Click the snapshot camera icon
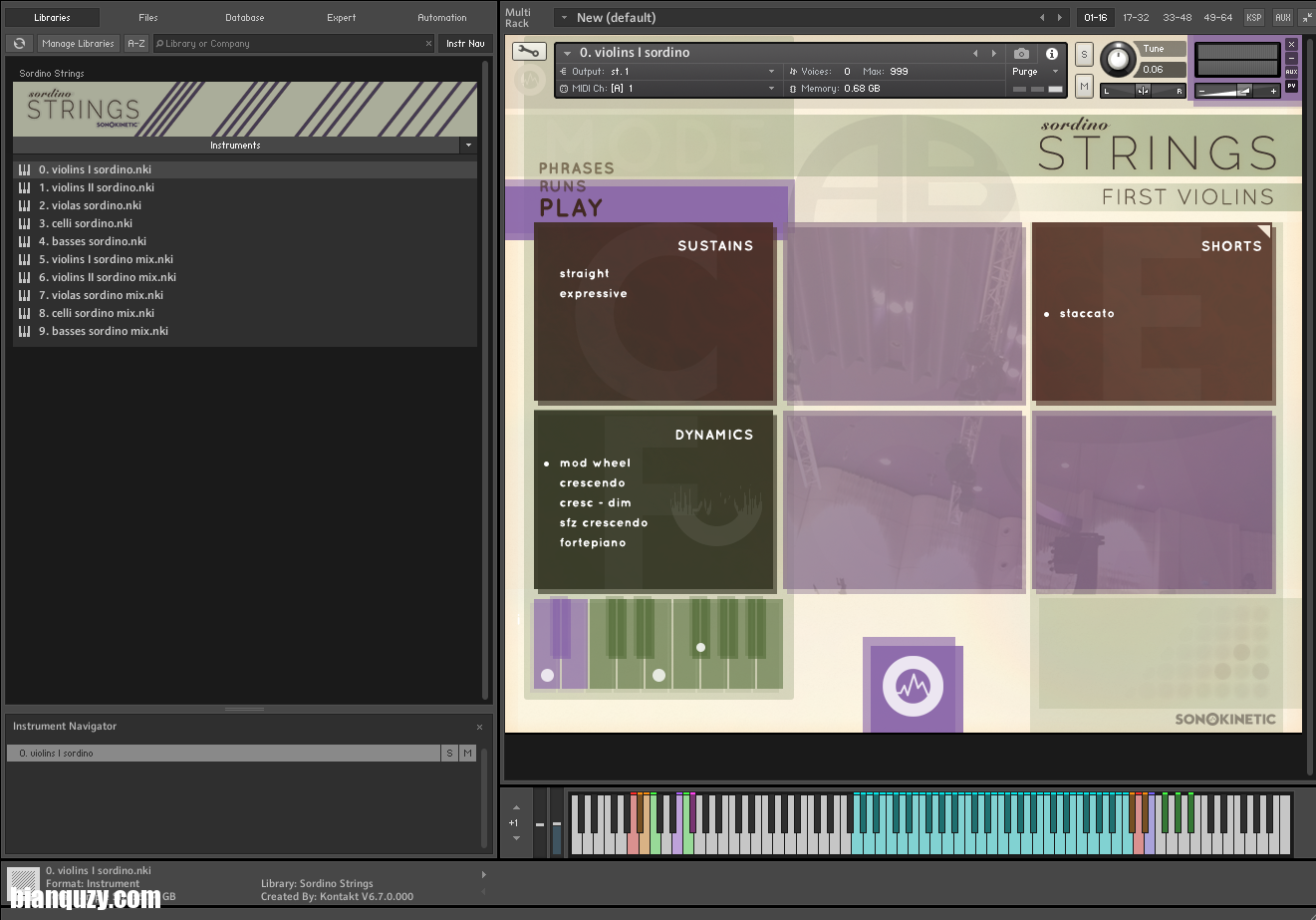 pyautogui.click(x=1022, y=54)
